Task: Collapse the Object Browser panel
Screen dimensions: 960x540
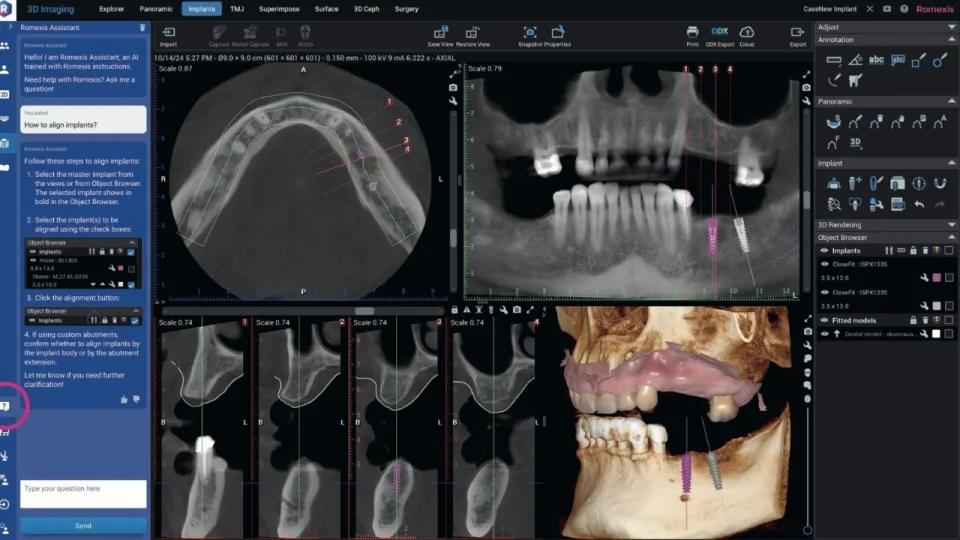Action: tap(951, 237)
